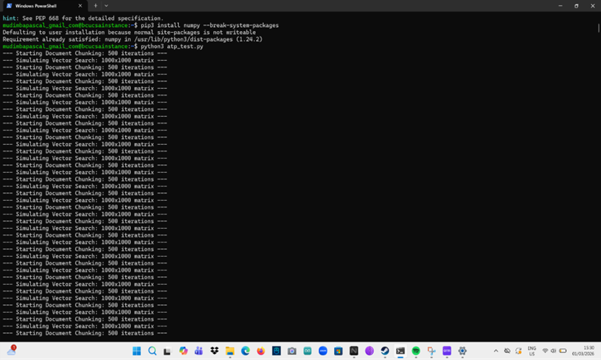Open Snipping Tool from taskbar
601x360 pixels.
[432, 351]
